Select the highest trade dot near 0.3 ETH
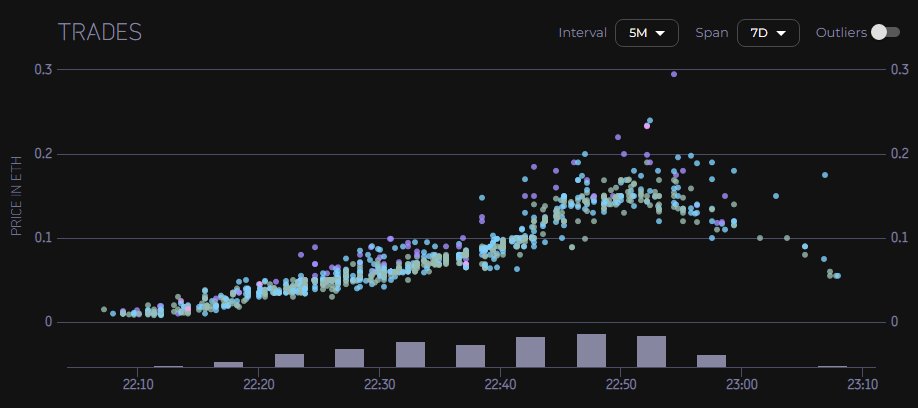Viewport: 918px width, 408px height. [x=674, y=74]
